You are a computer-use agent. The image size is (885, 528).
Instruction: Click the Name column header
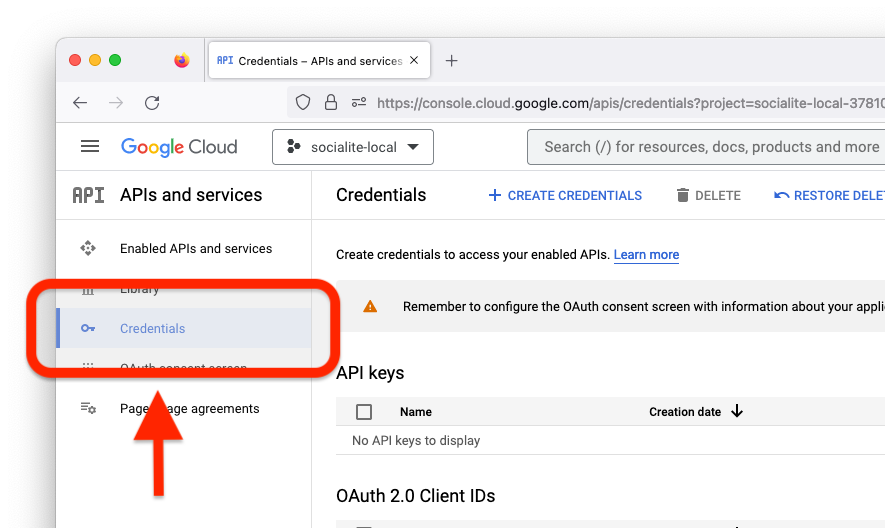(x=416, y=412)
